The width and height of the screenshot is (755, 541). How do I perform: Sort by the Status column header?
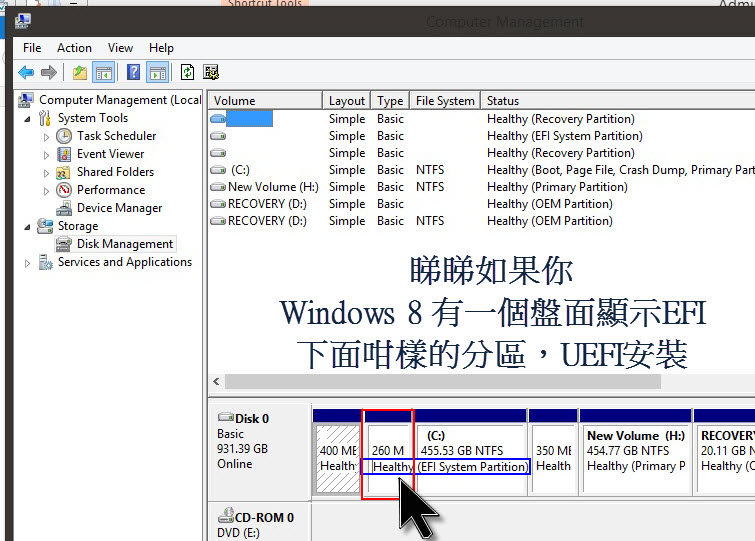(618, 101)
